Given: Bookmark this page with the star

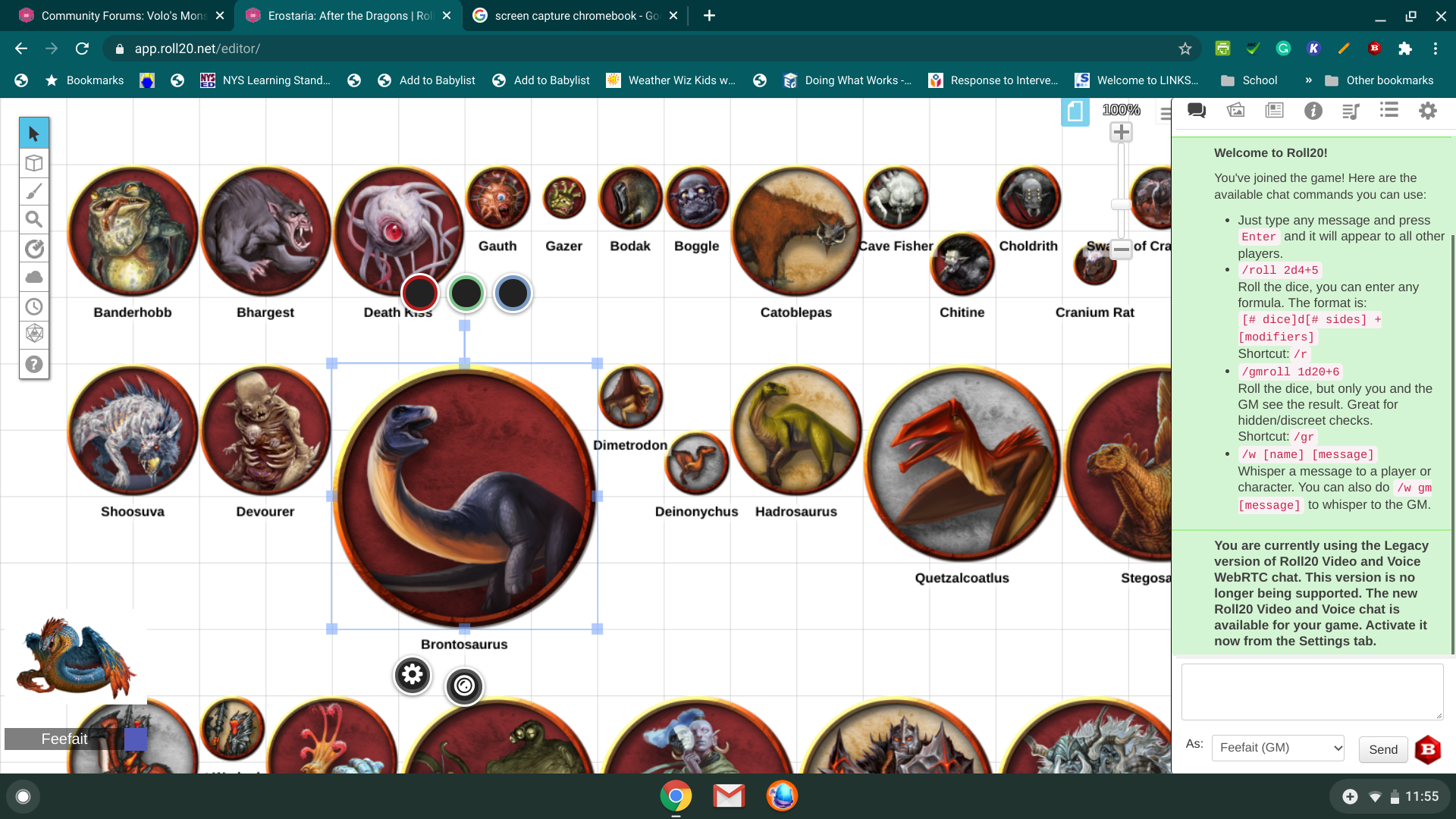Looking at the screenshot, I should pos(1185,49).
